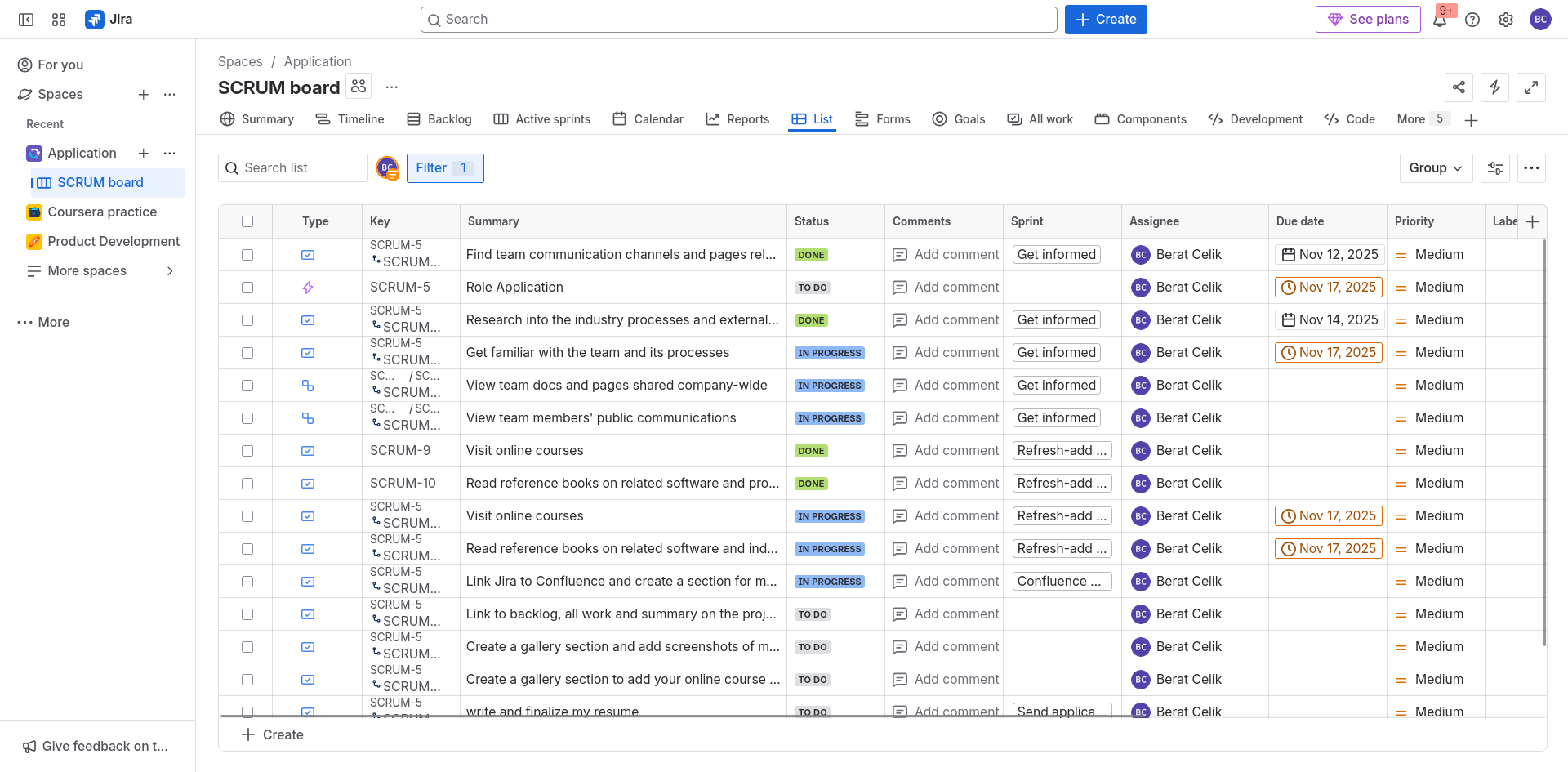This screenshot has width=1568, height=772.
Task: Open the view settings sliders icon
Action: 1495,168
